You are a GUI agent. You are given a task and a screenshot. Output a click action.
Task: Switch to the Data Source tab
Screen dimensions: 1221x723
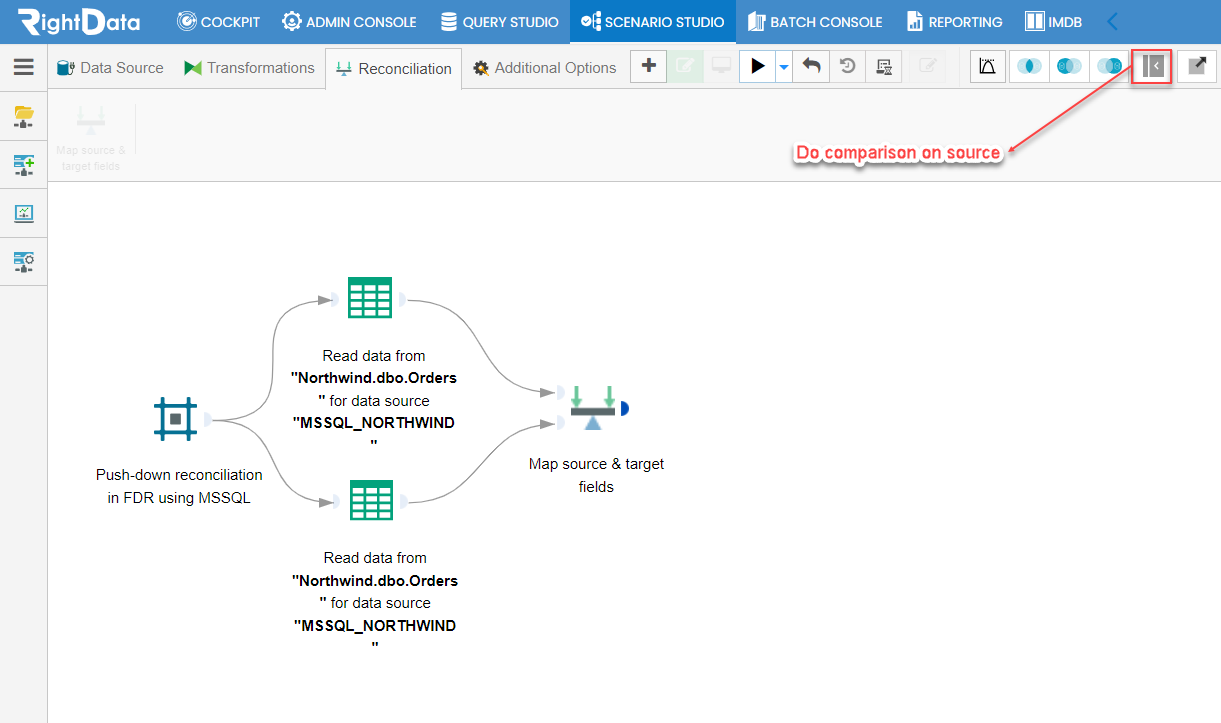[110, 68]
